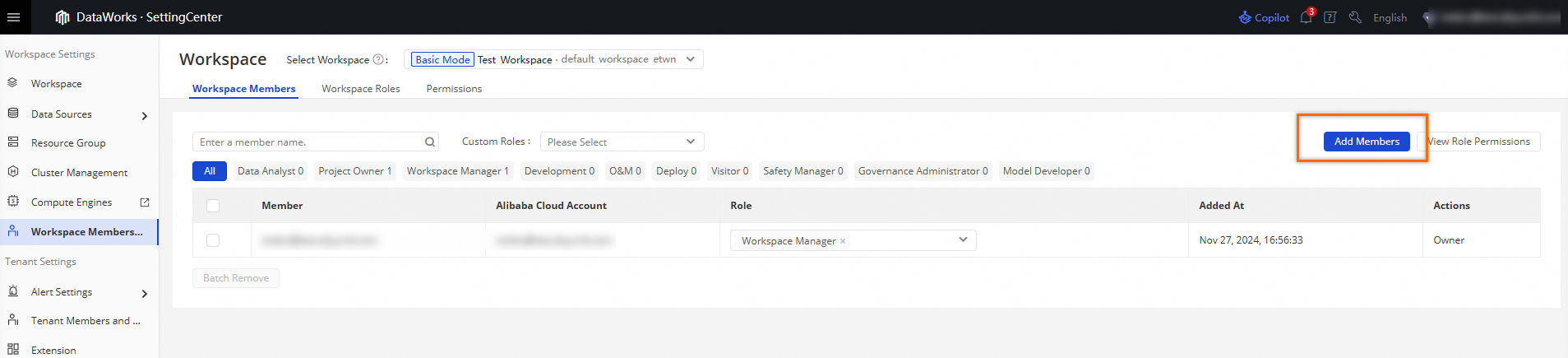Image resolution: width=1568 pixels, height=358 pixels.
Task: Filter by Deploy role
Action: click(x=676, y=171)
